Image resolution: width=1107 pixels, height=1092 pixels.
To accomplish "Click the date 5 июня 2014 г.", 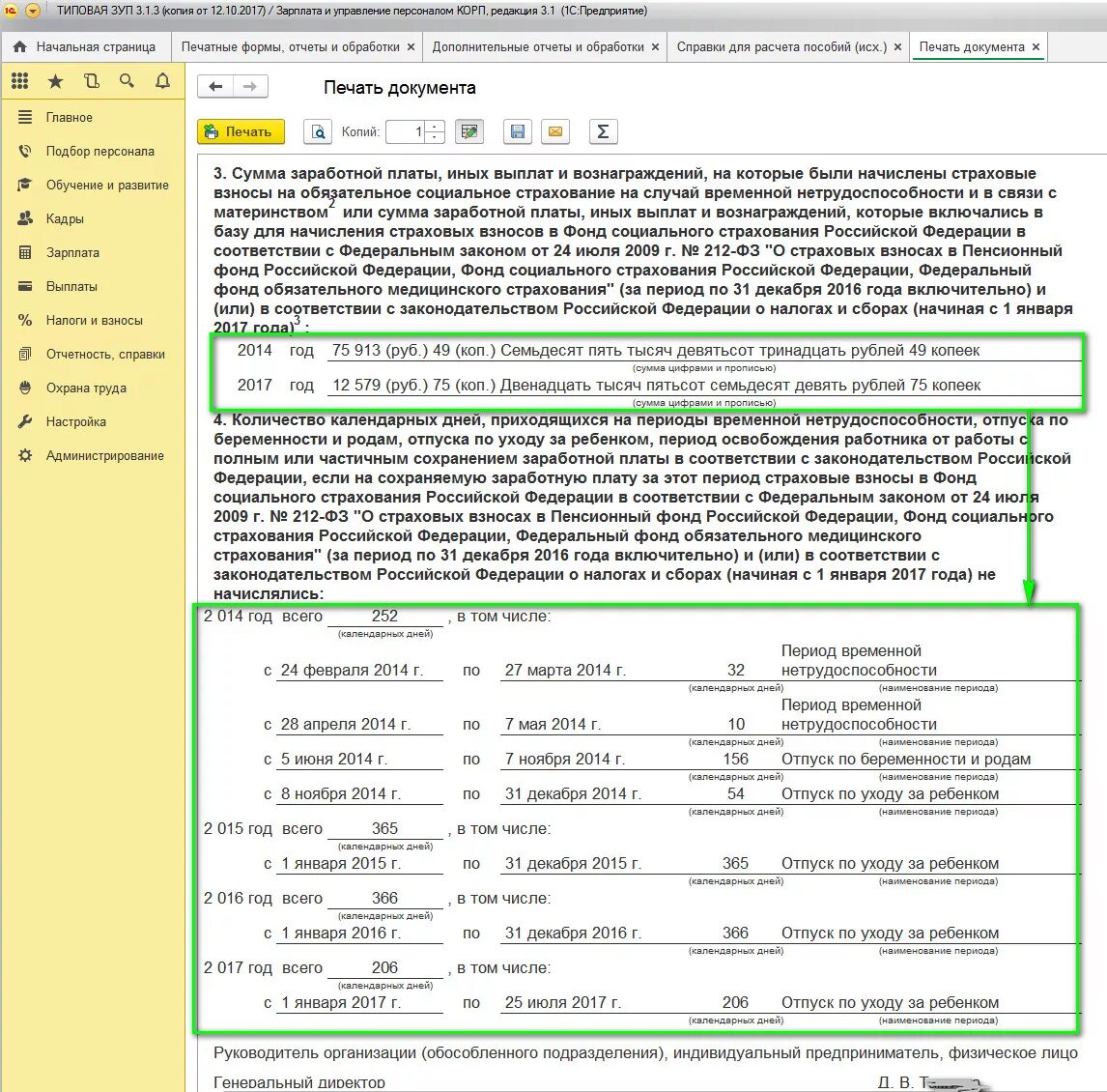I will [334, 760].
